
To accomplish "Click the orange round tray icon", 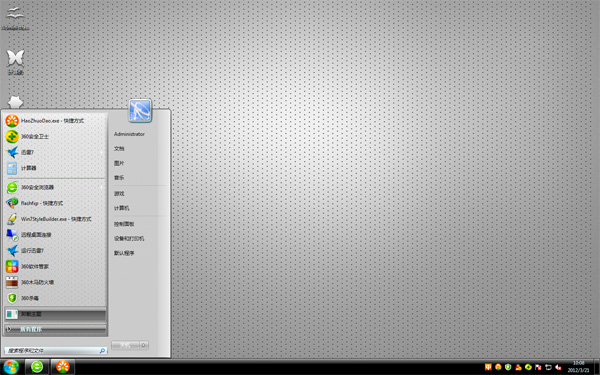I will tap(498, 367).
